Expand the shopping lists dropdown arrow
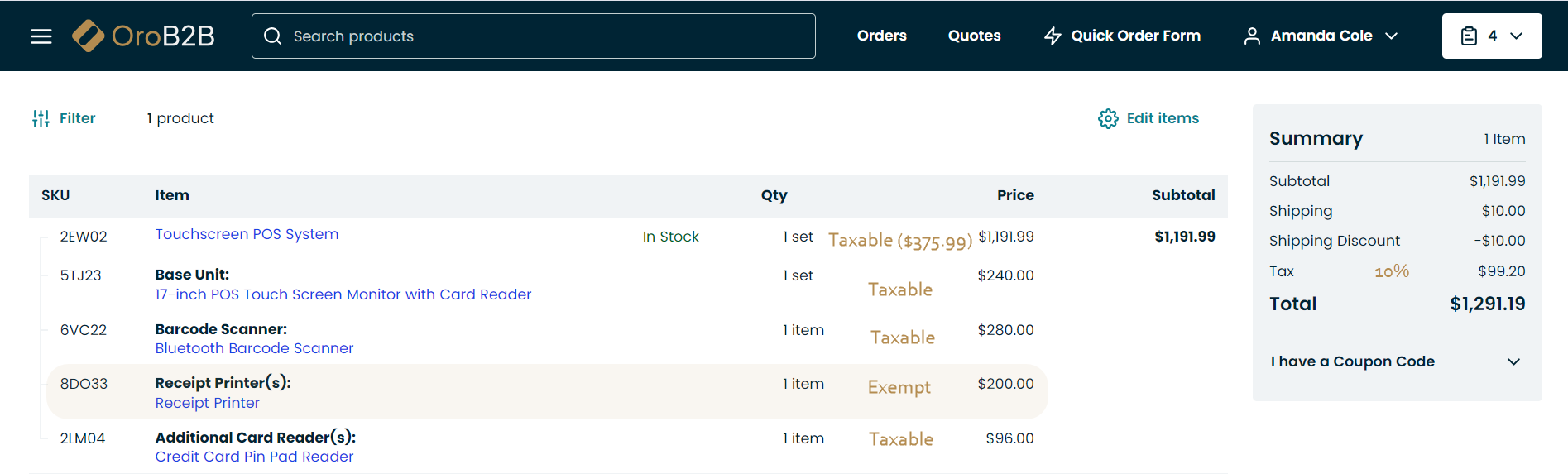Screen dimensions: 1568x474 [x=1517, y=36]
